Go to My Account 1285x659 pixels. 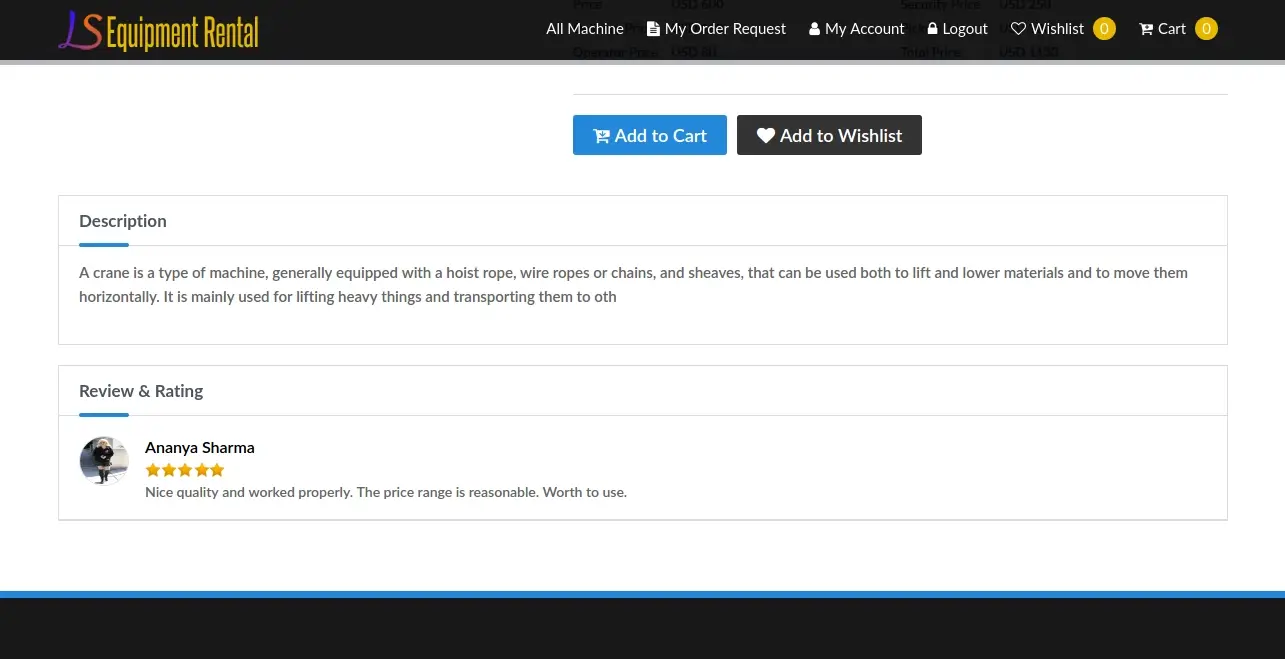pos(857,29)
